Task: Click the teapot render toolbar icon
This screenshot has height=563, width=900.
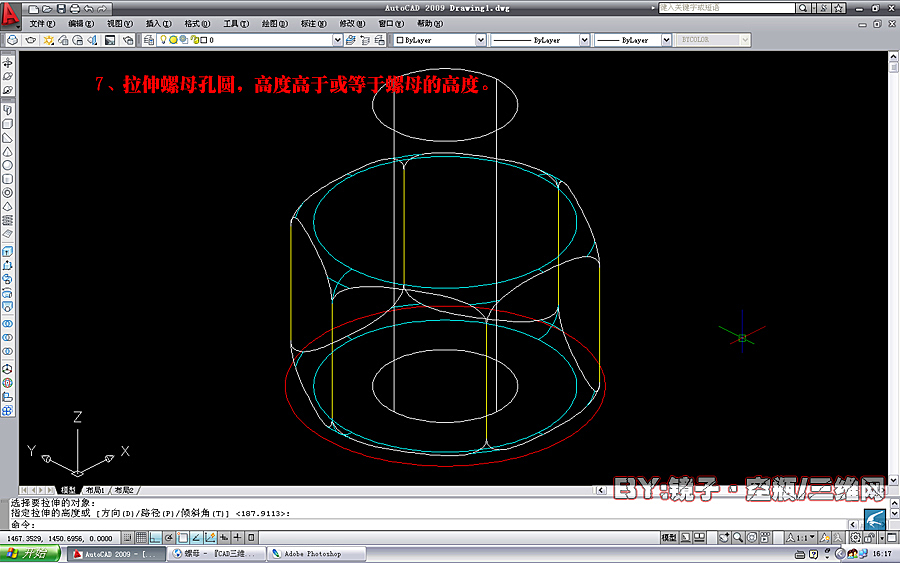Action: tap(30, 40)
